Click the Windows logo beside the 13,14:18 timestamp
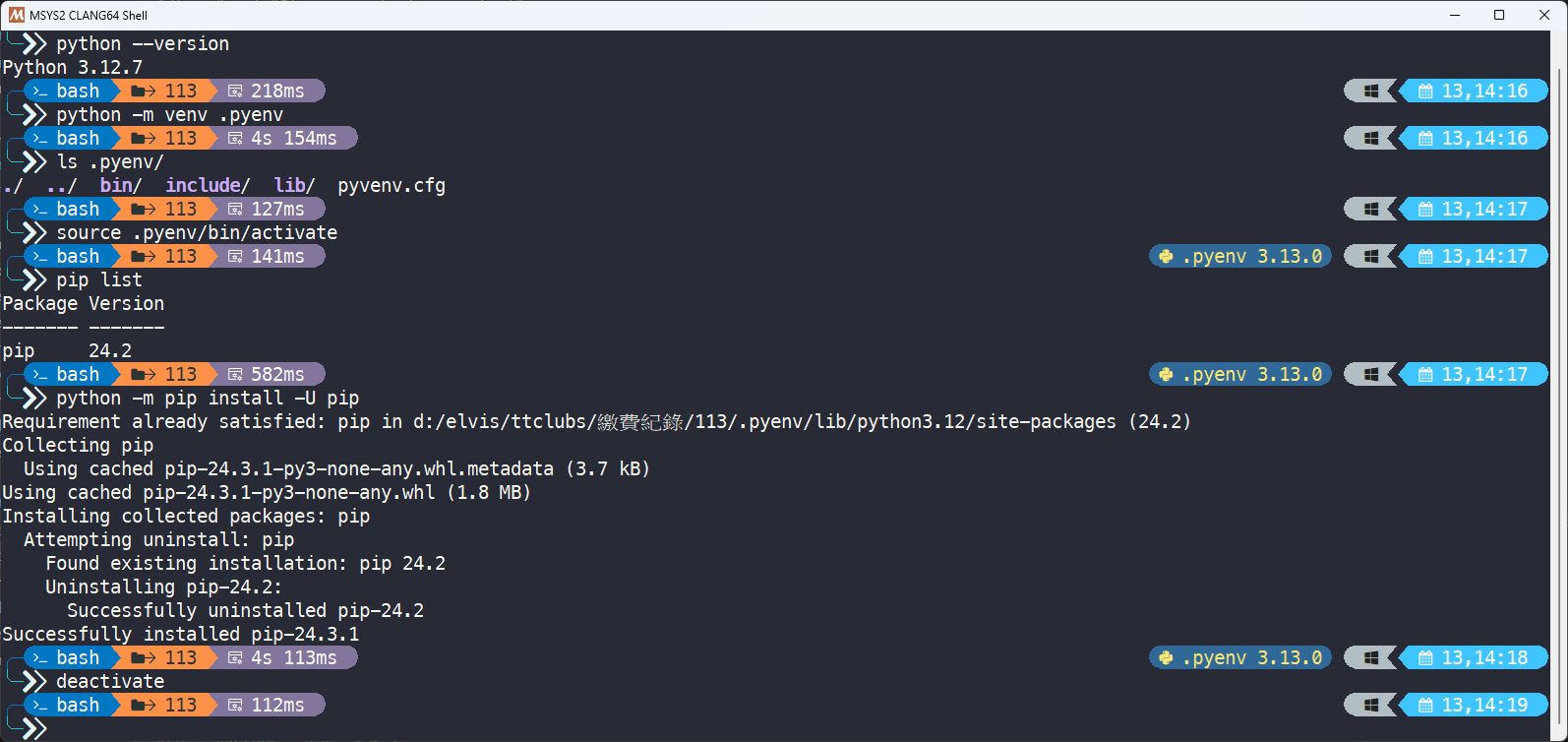Screen dimensions: 1568x742 [1370, 657]
